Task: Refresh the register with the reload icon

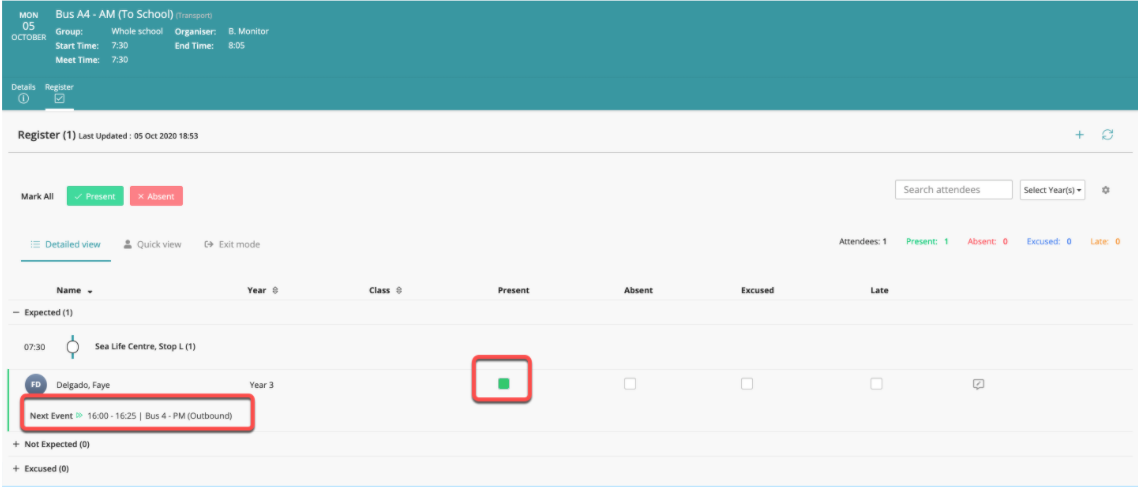Action: [x=1107, y=134]
